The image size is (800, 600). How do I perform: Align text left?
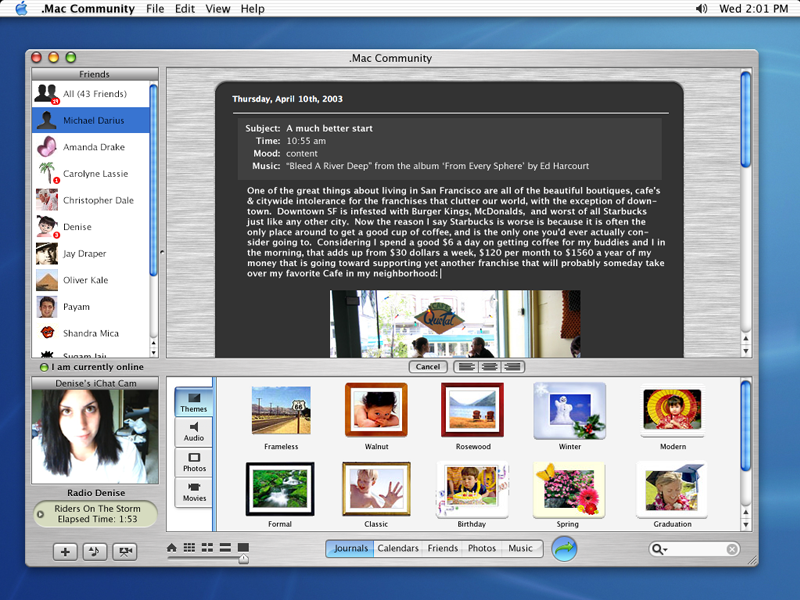coord(466,367)
